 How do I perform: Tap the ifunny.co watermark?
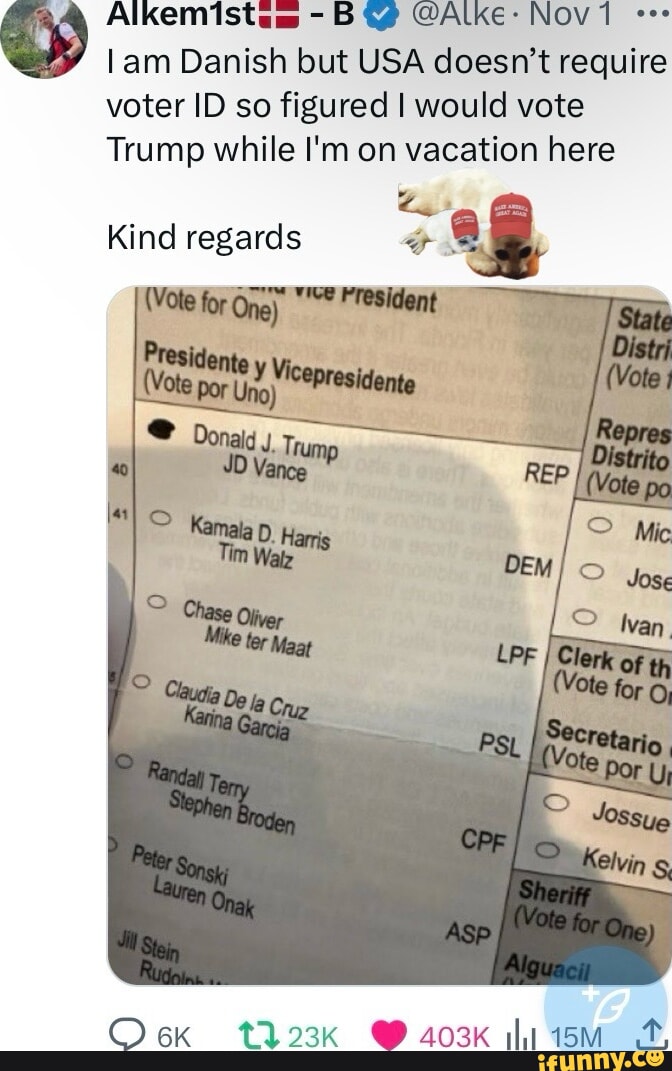(x=602, y=1061)
